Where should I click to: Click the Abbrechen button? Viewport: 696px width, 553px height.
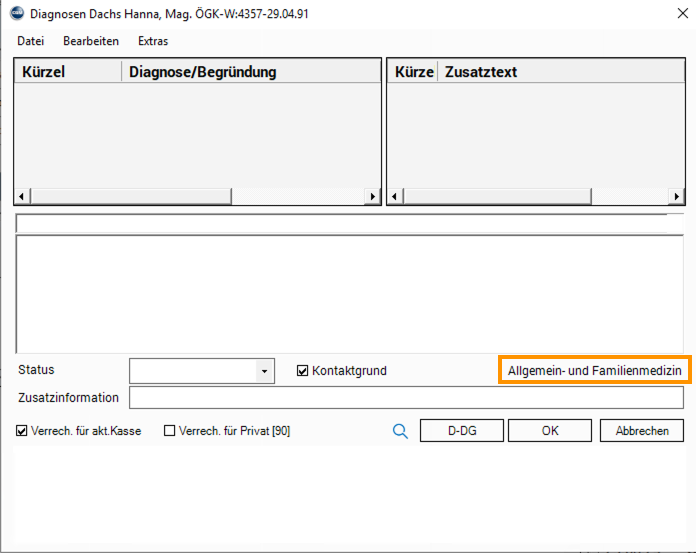[x=641, y=431]
